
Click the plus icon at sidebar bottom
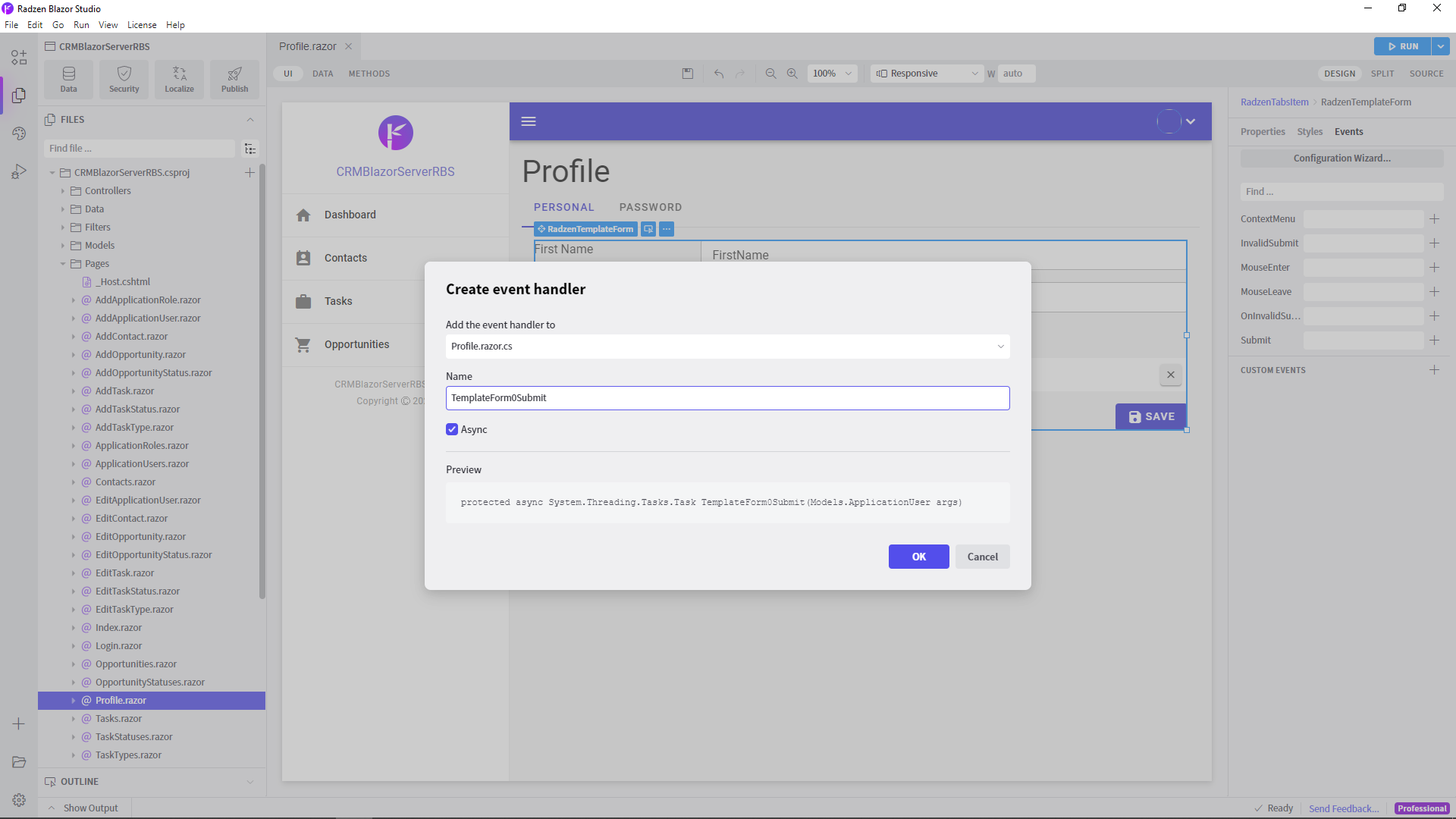coord(19,724)
